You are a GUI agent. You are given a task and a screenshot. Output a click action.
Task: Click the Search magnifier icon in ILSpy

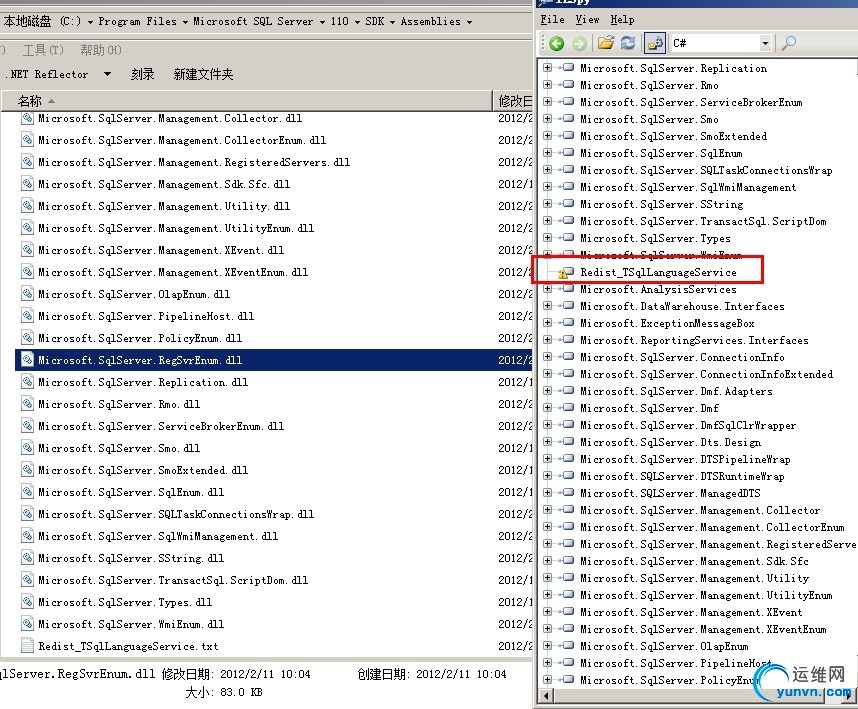(788, 43)
